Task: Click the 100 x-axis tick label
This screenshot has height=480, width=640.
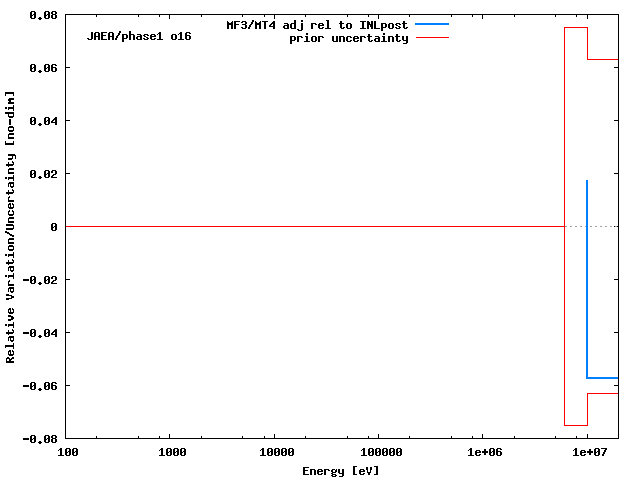Action: pyautogui.click(x=68, y=453)
